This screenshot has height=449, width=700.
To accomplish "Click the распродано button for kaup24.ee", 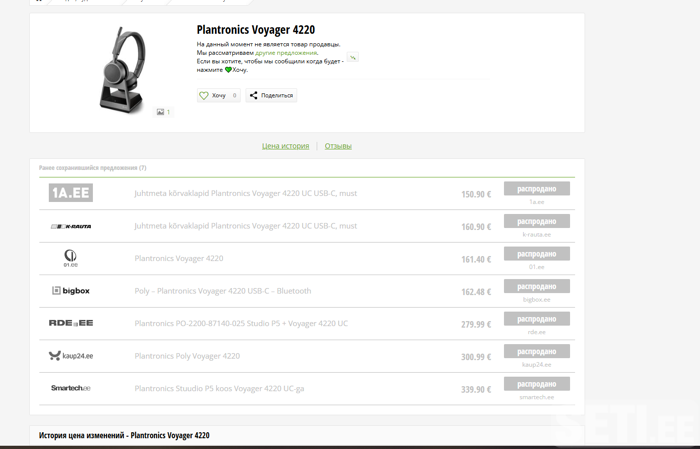I will (537, 352).
